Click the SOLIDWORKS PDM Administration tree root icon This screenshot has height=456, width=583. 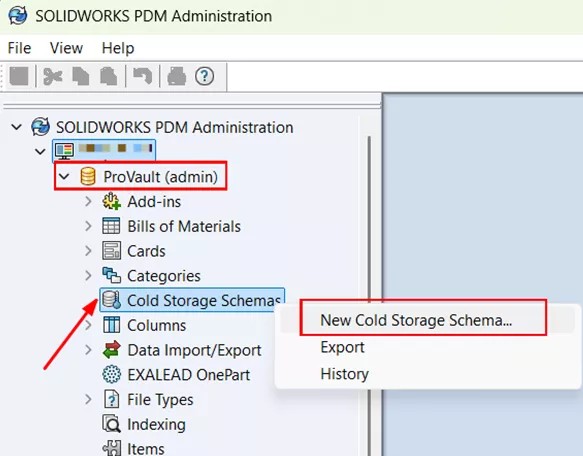tap(40, 127)
